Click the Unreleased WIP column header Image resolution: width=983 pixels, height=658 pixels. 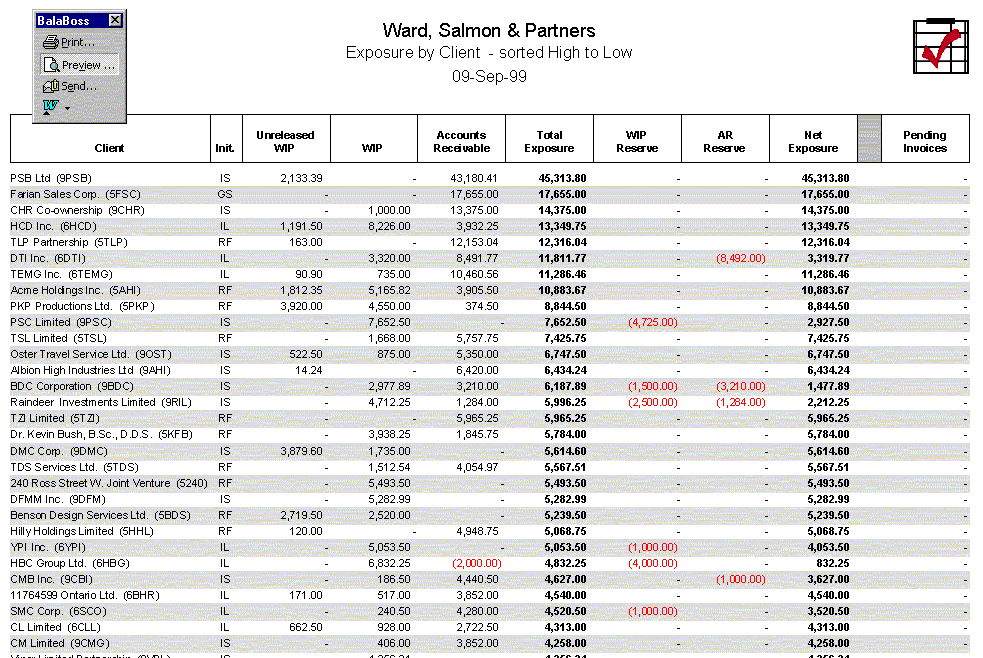point(285,141)
